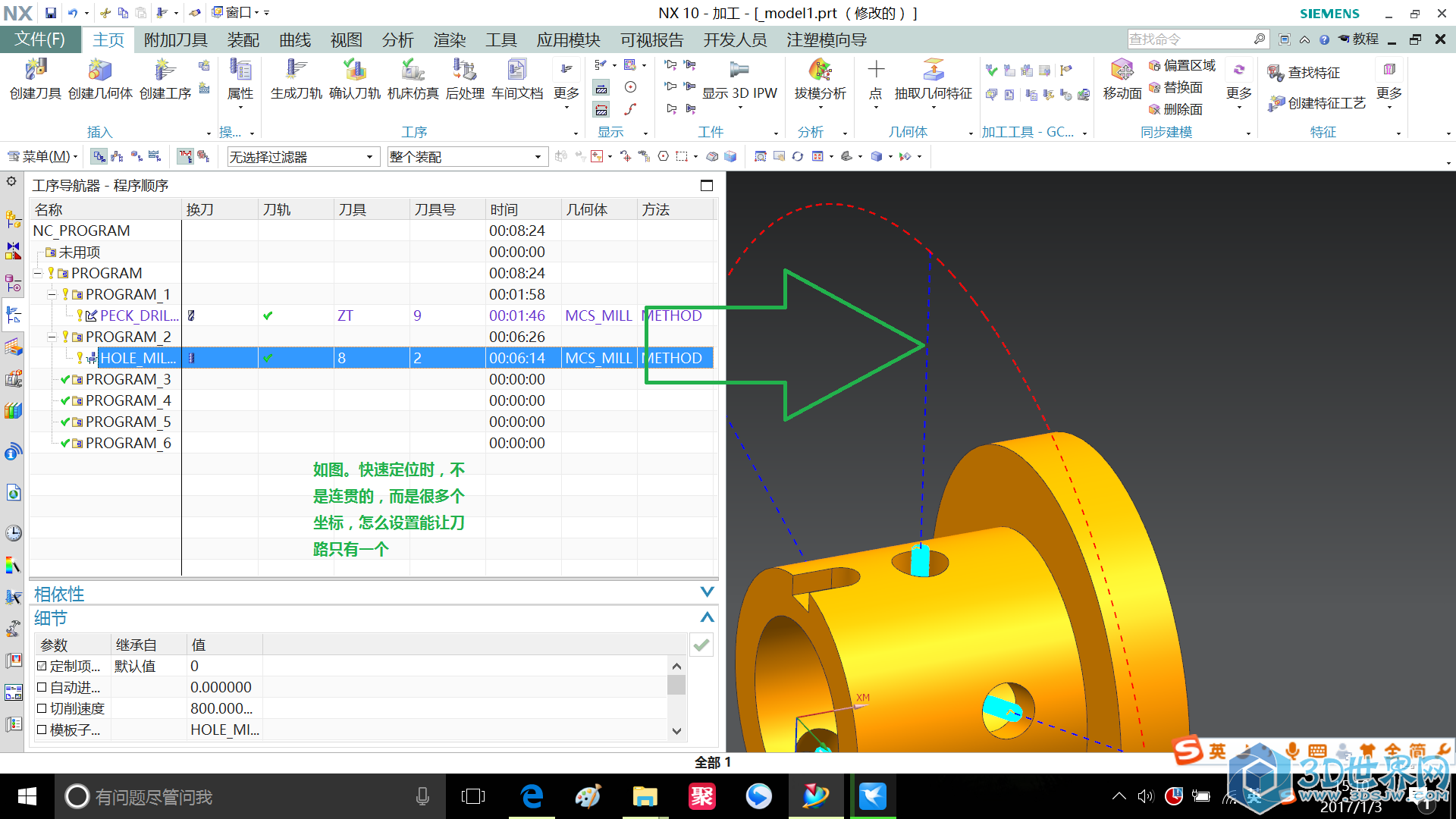This screenshot has height=819, width=1456.
Task: Switch to the 附加刀具 ribbon tab
Action: (x=176, y=39)
